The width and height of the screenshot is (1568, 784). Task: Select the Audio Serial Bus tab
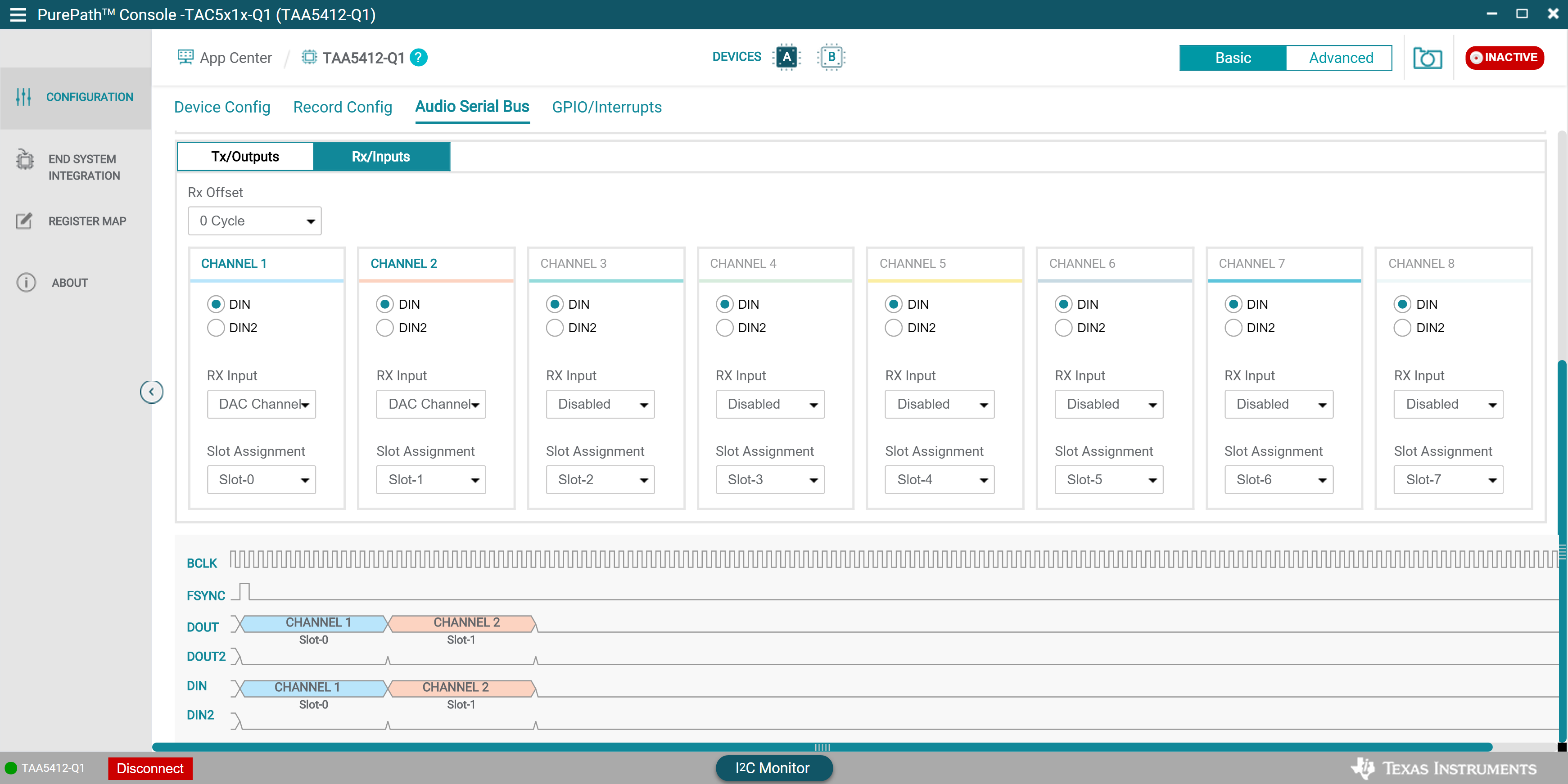pos(472,107)
